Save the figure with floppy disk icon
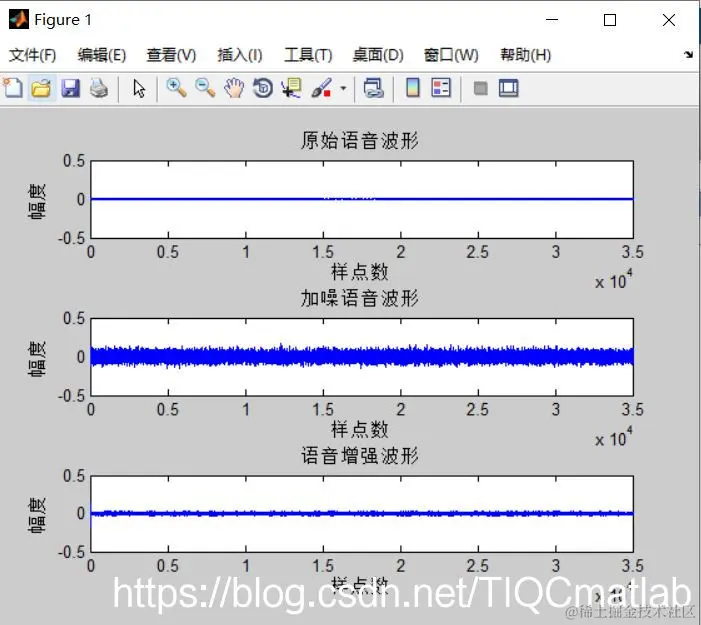The width and height of the screenshot is (701, 625). pos(71,88)
